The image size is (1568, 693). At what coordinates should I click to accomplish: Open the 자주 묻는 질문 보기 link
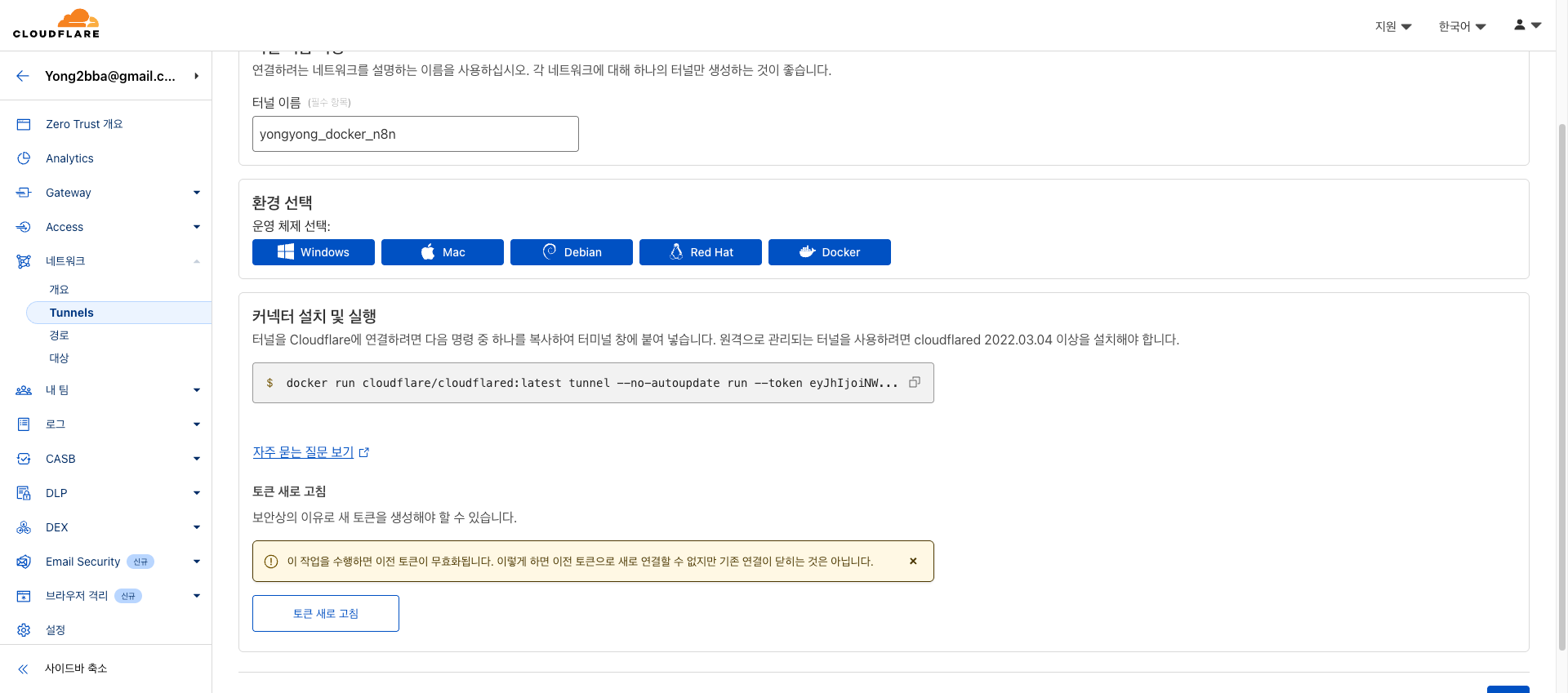[303, 451]
